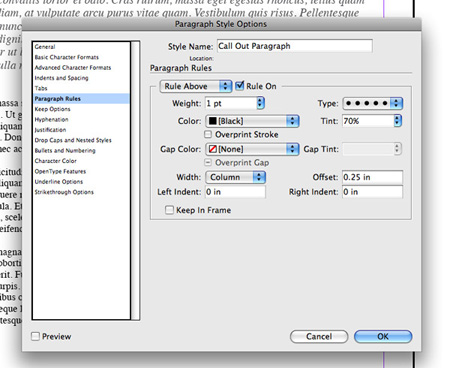Open Basic Character Formats category
The height and width of the screenshot is (368, 450).
[67, 57]
